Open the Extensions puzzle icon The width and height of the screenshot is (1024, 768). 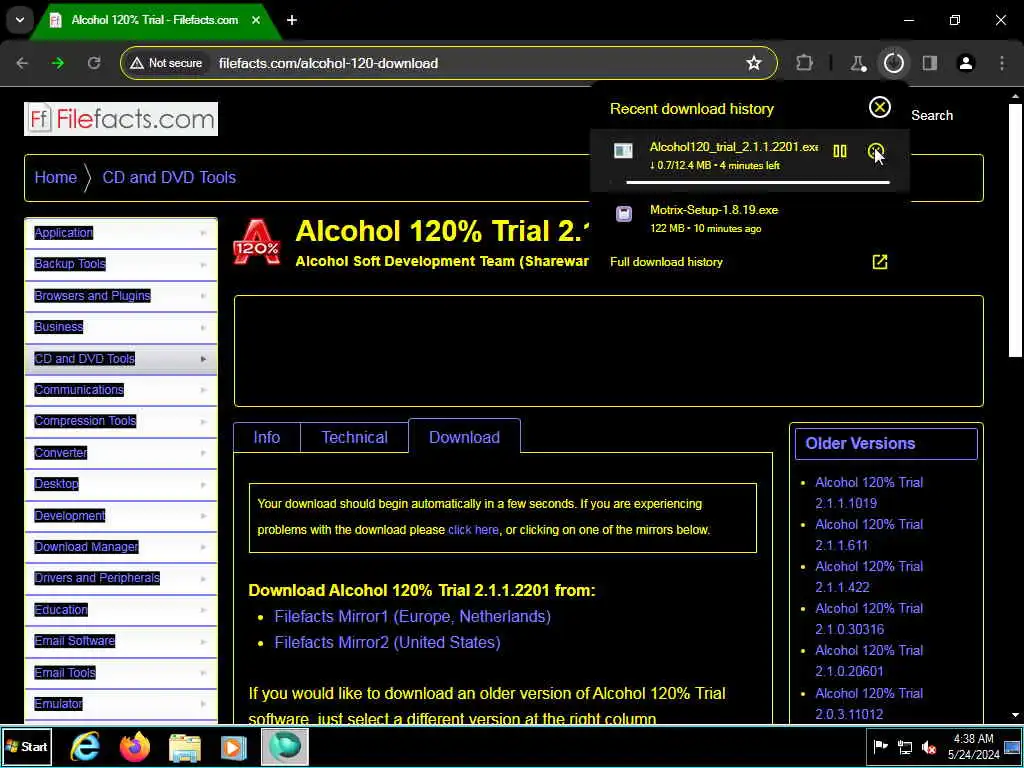[805, 63]
